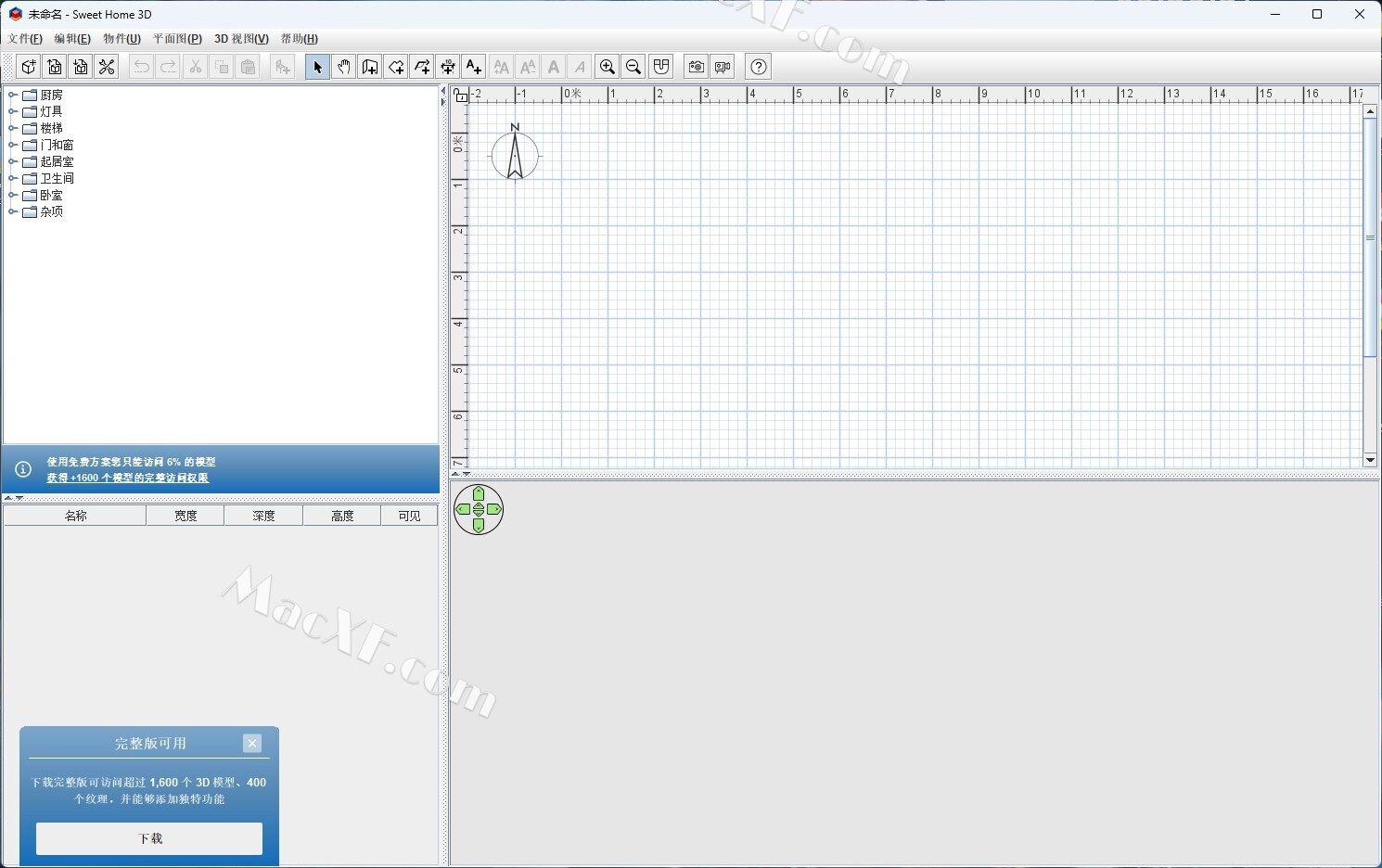Click the plan lock icon at ruler corner
This screenshot has width=1382, height=868.
point(460,95)
